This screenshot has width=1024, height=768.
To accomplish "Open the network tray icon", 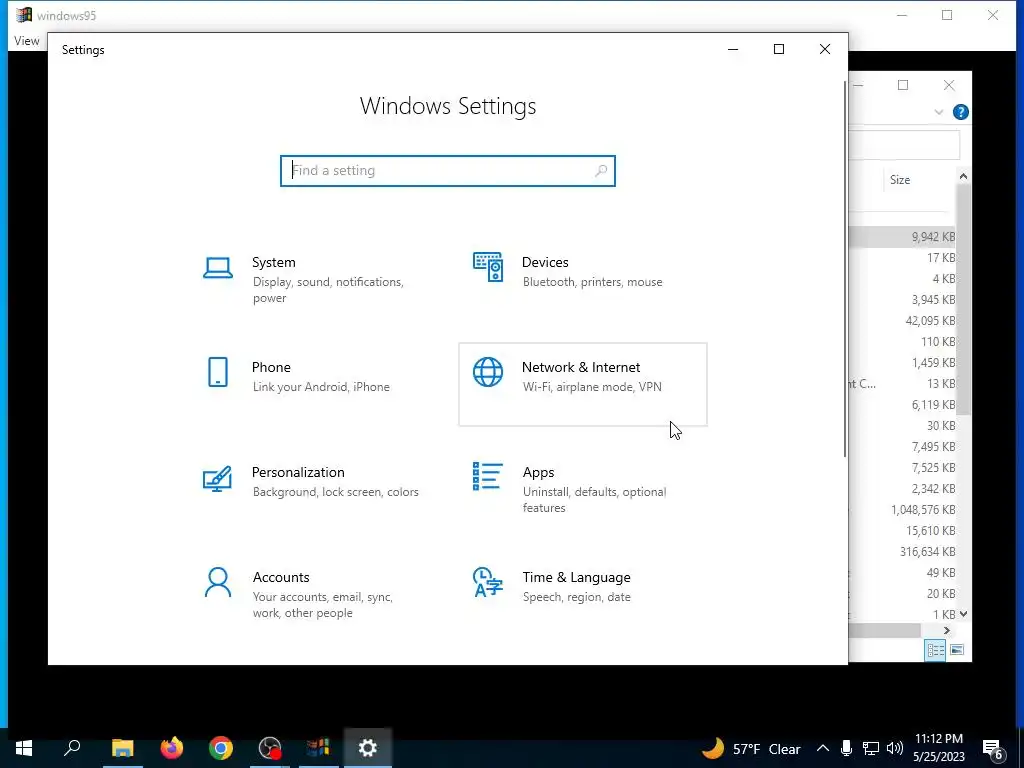I will [871, 748].
